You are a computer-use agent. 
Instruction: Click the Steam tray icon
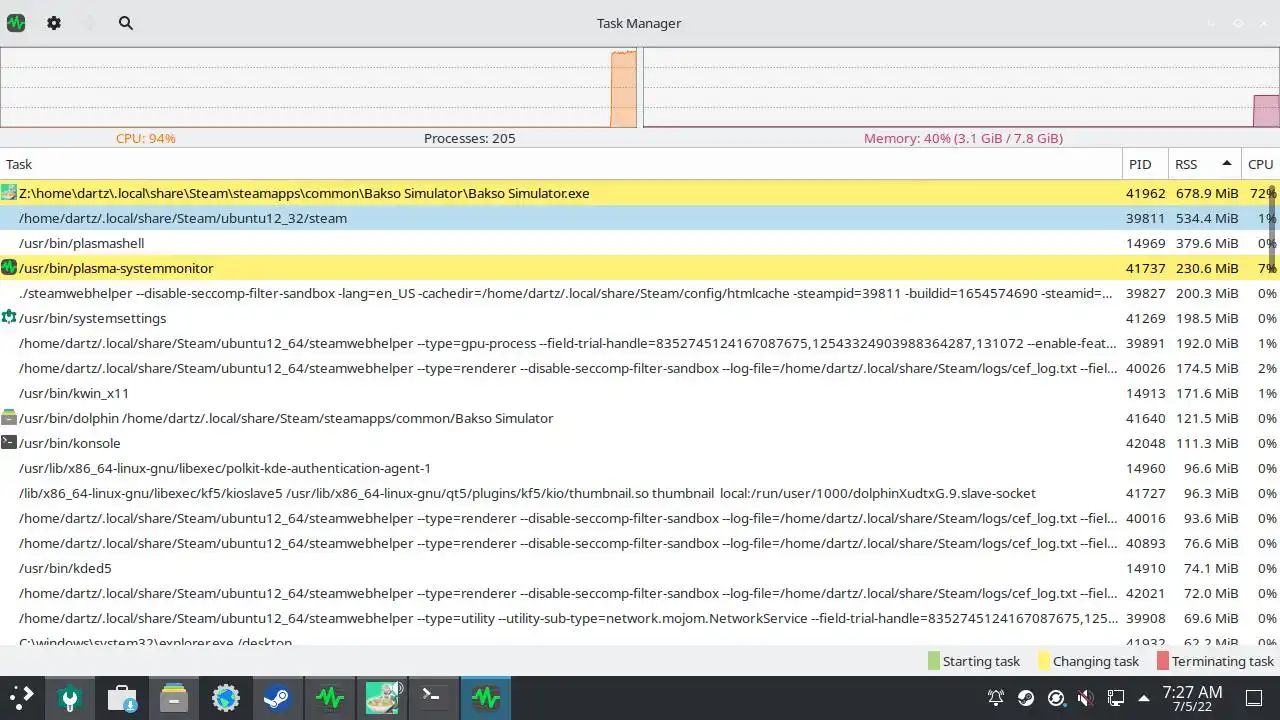coord(1026,698)
